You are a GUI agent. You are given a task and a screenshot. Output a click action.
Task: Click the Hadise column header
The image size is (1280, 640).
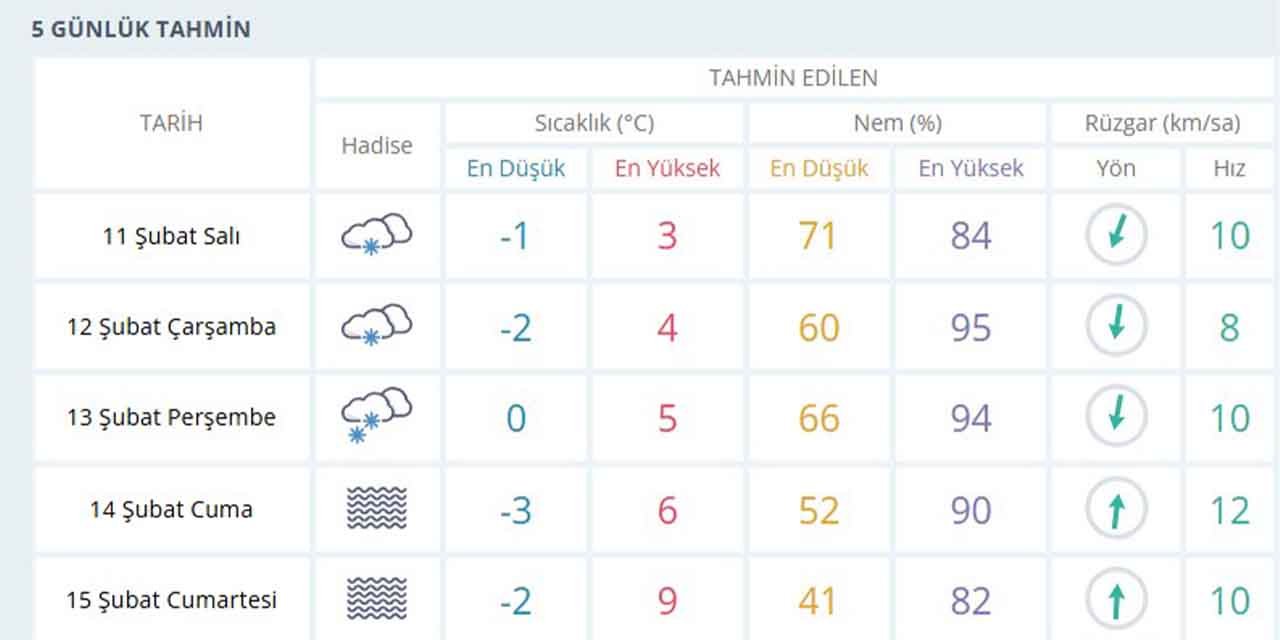point(377,145)
